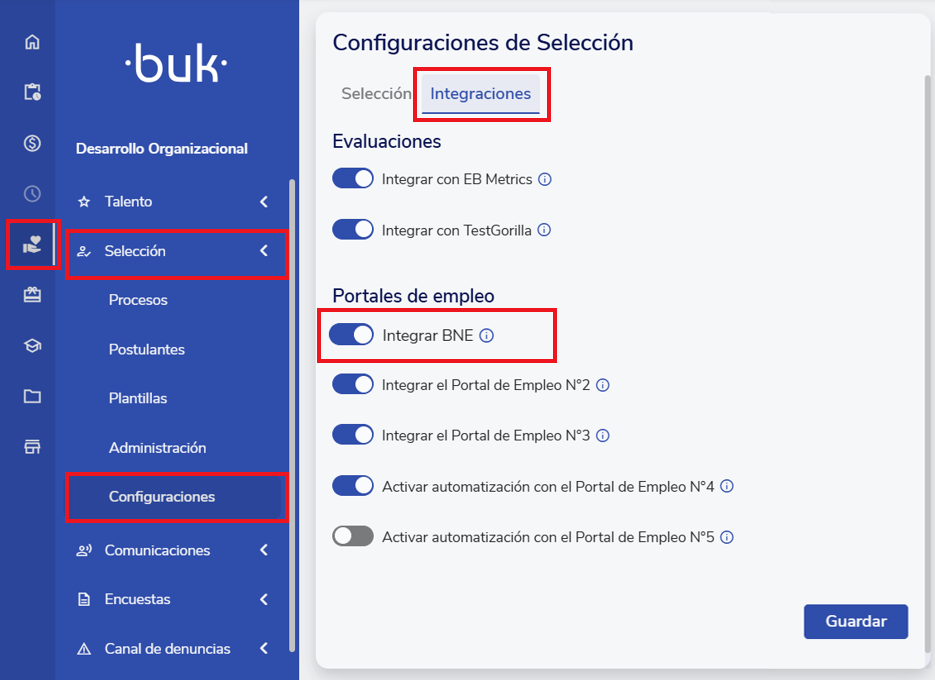This screenshot has height=680, width=935.
Task: Click info icon next to Integrar BNE
Action: 487,336
